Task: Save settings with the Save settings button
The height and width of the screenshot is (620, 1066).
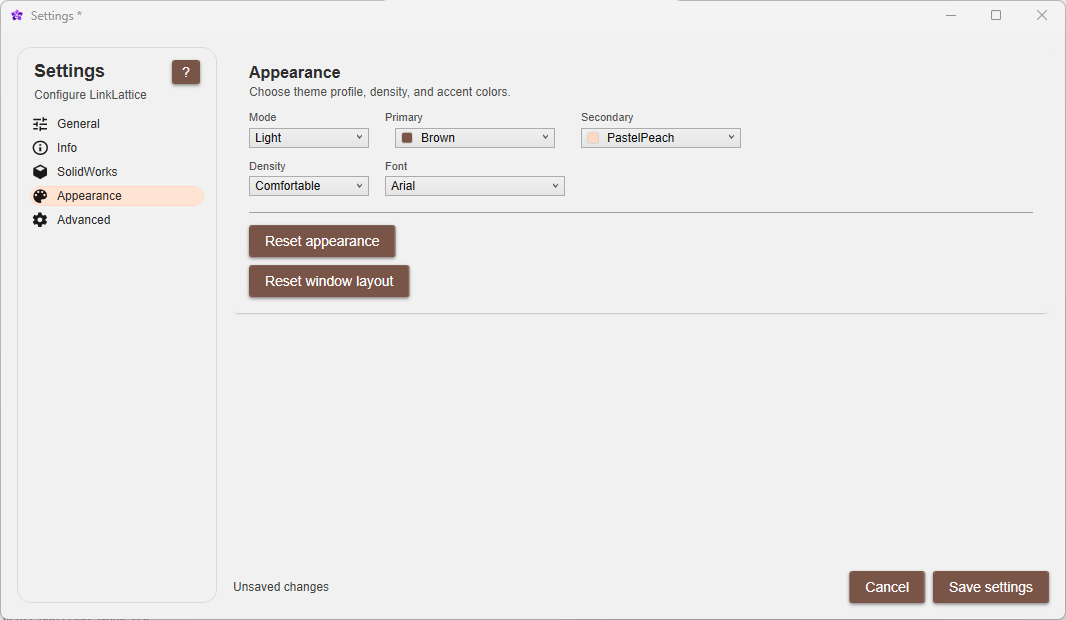Action: (x=990, y=587)
